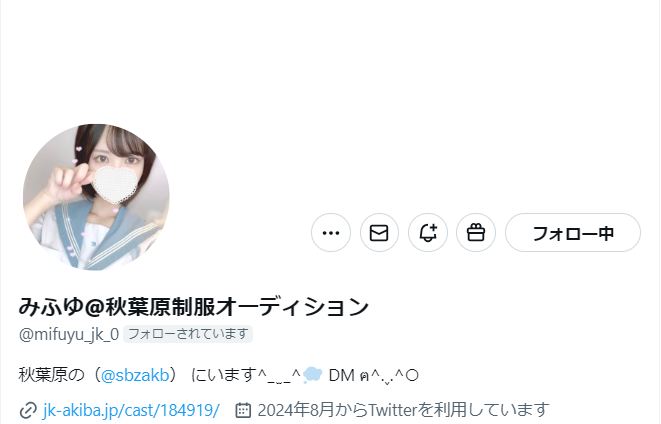Click the display name みふゆ@秋葉原制服オーディション

[193, 306]
